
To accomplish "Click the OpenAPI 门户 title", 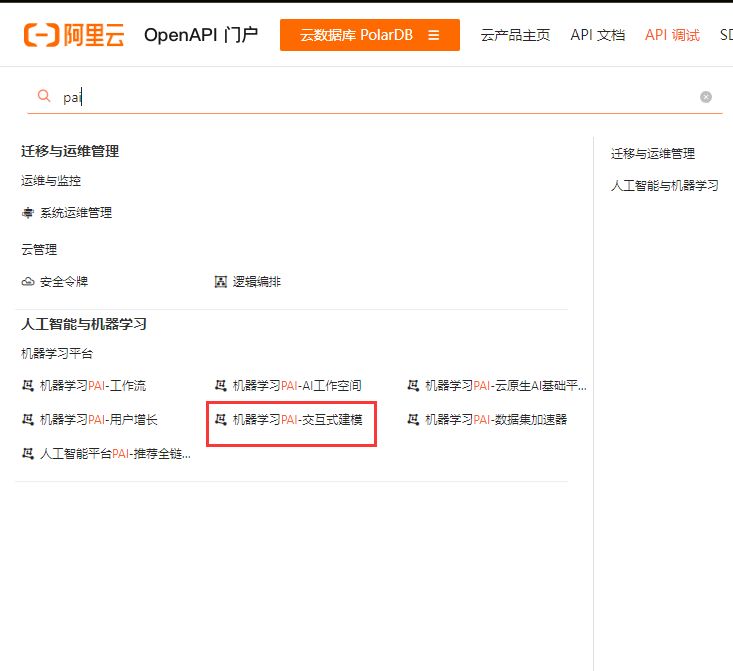I will [201, 35].
